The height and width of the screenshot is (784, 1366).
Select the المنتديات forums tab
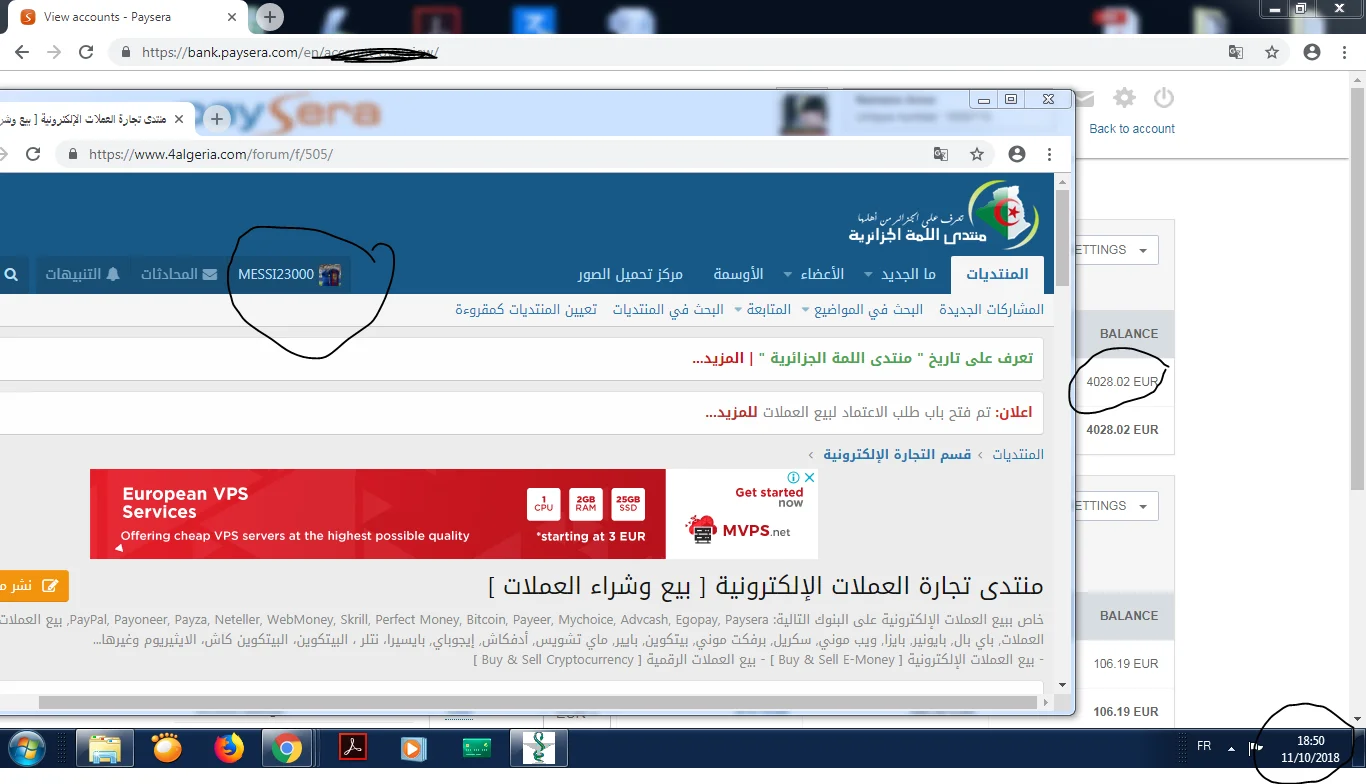click(x=997, y=274)
